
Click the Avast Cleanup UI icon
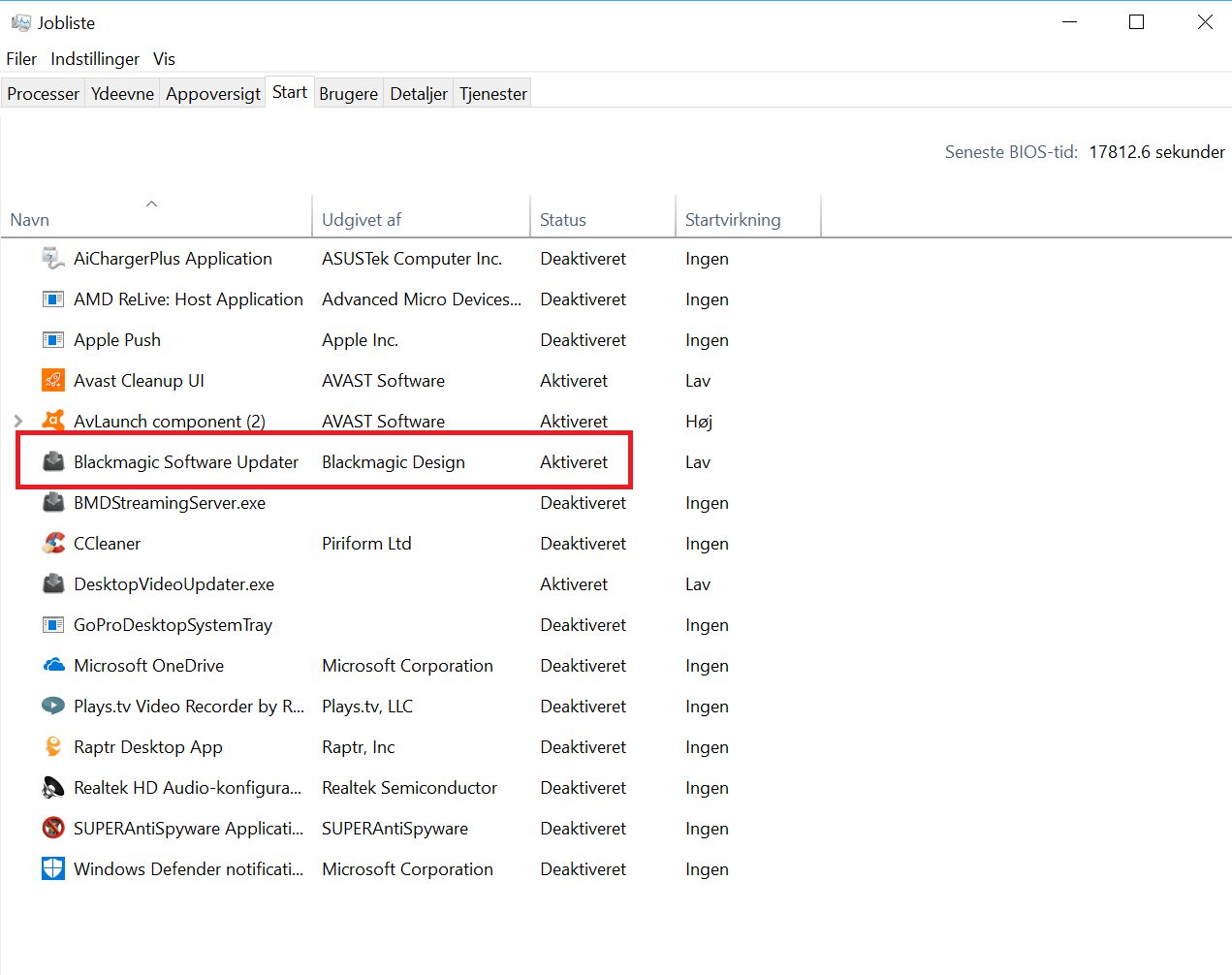click(53, 381)
